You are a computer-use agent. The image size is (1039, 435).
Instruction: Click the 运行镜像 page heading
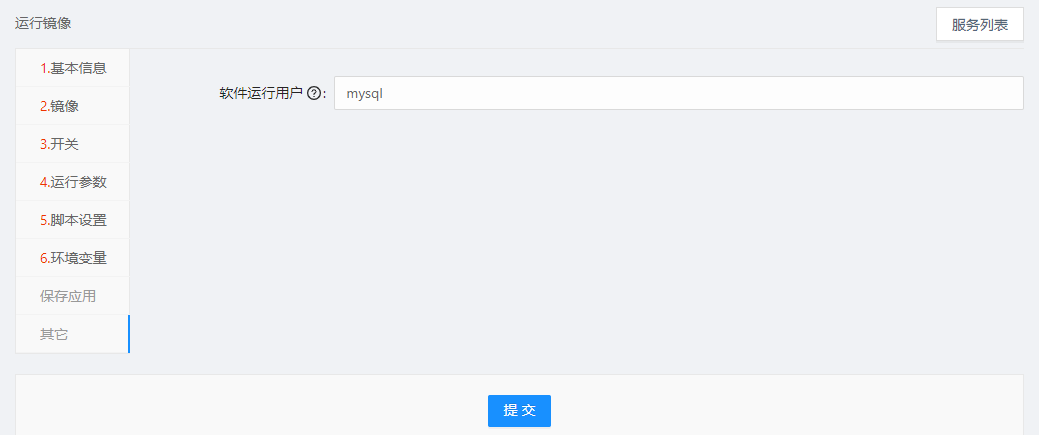point(43,22)
